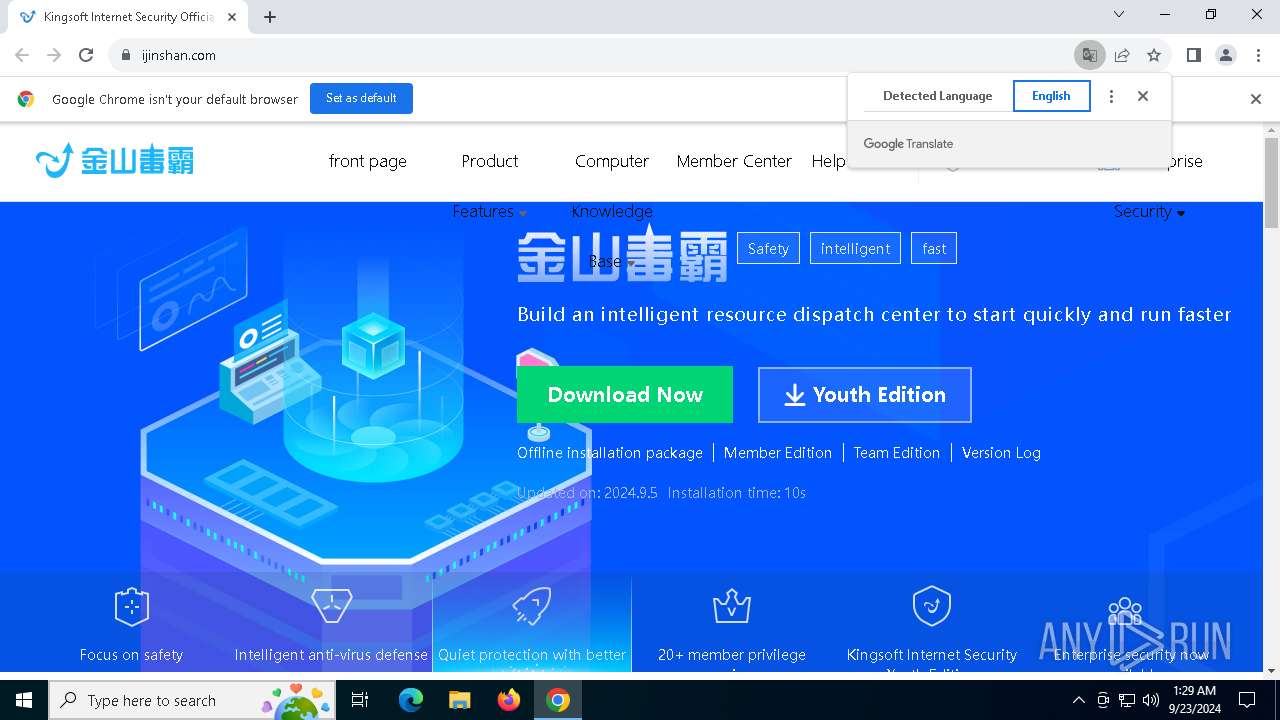
Task: Open Task View in taskbar
Action: click(360, 700)
